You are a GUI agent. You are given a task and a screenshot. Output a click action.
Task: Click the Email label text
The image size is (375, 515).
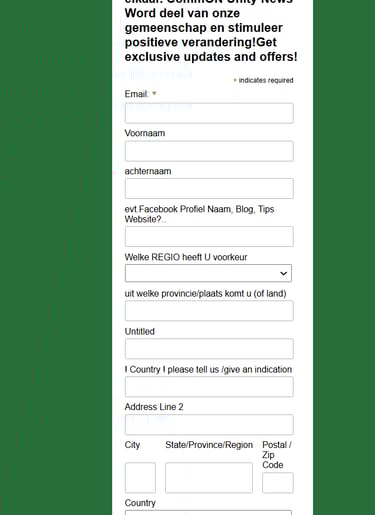[x=137, y=94]
